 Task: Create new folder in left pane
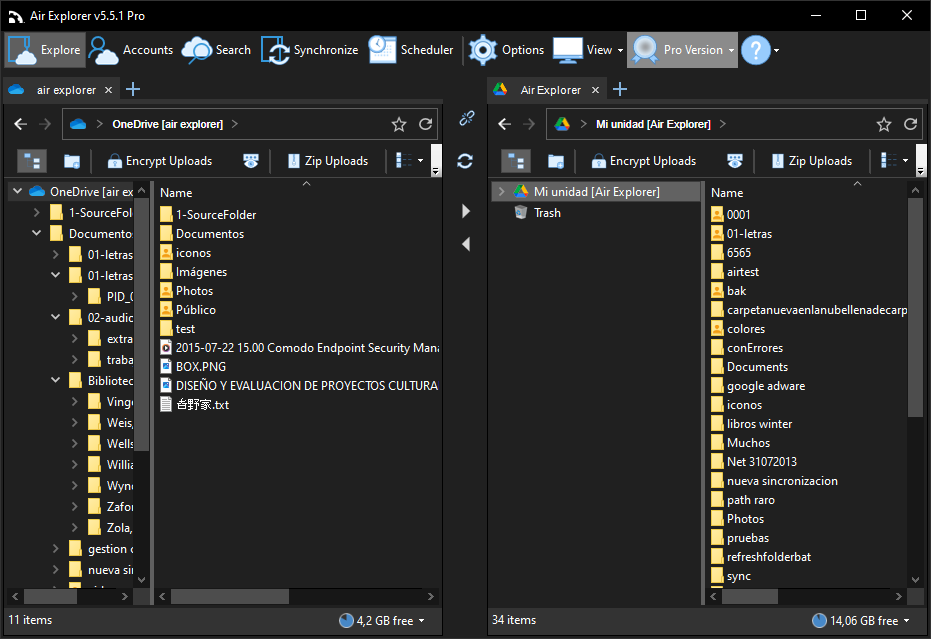click(x=72, y=161)
